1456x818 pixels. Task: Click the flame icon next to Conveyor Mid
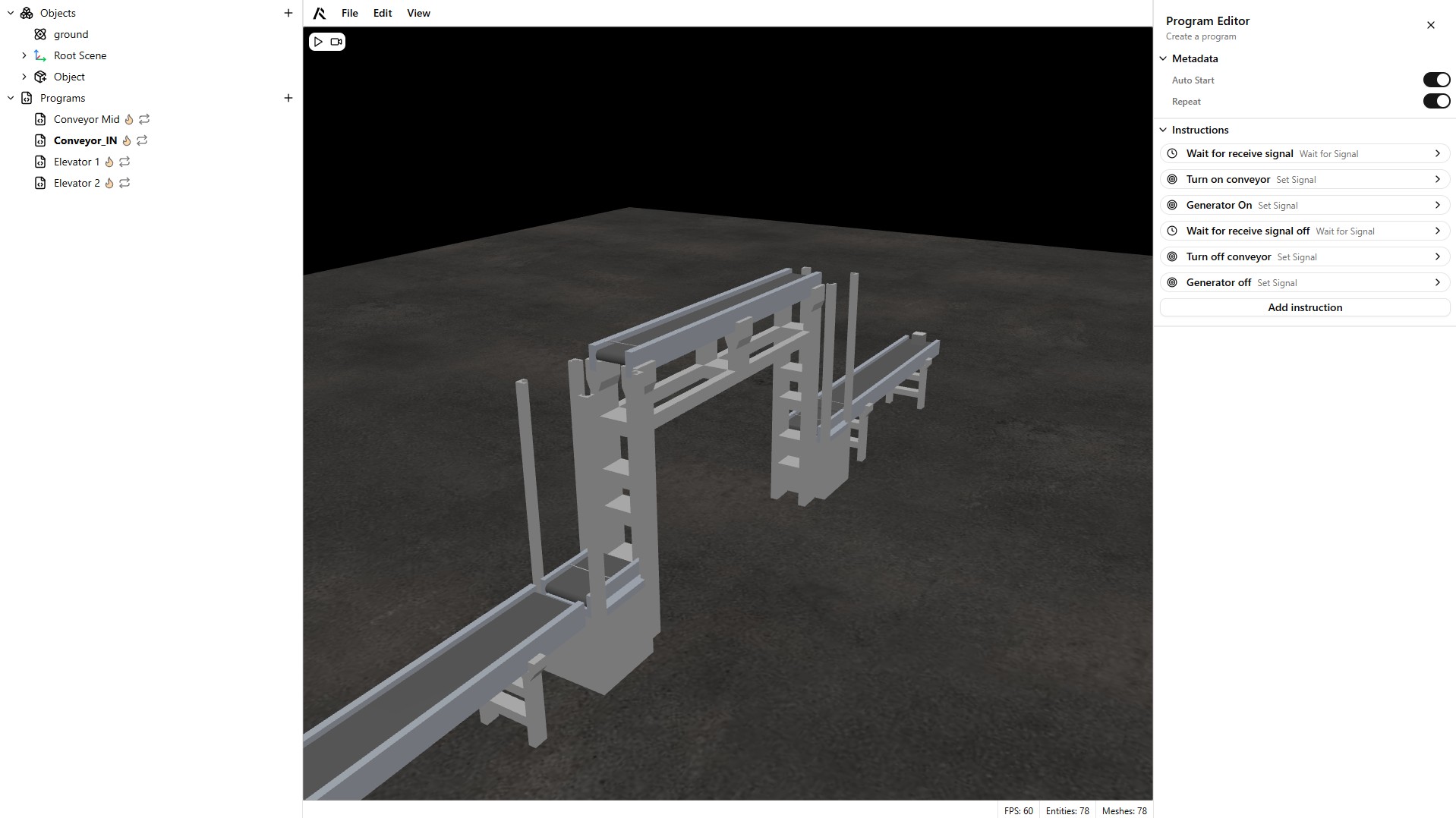(x=129, y=119)
